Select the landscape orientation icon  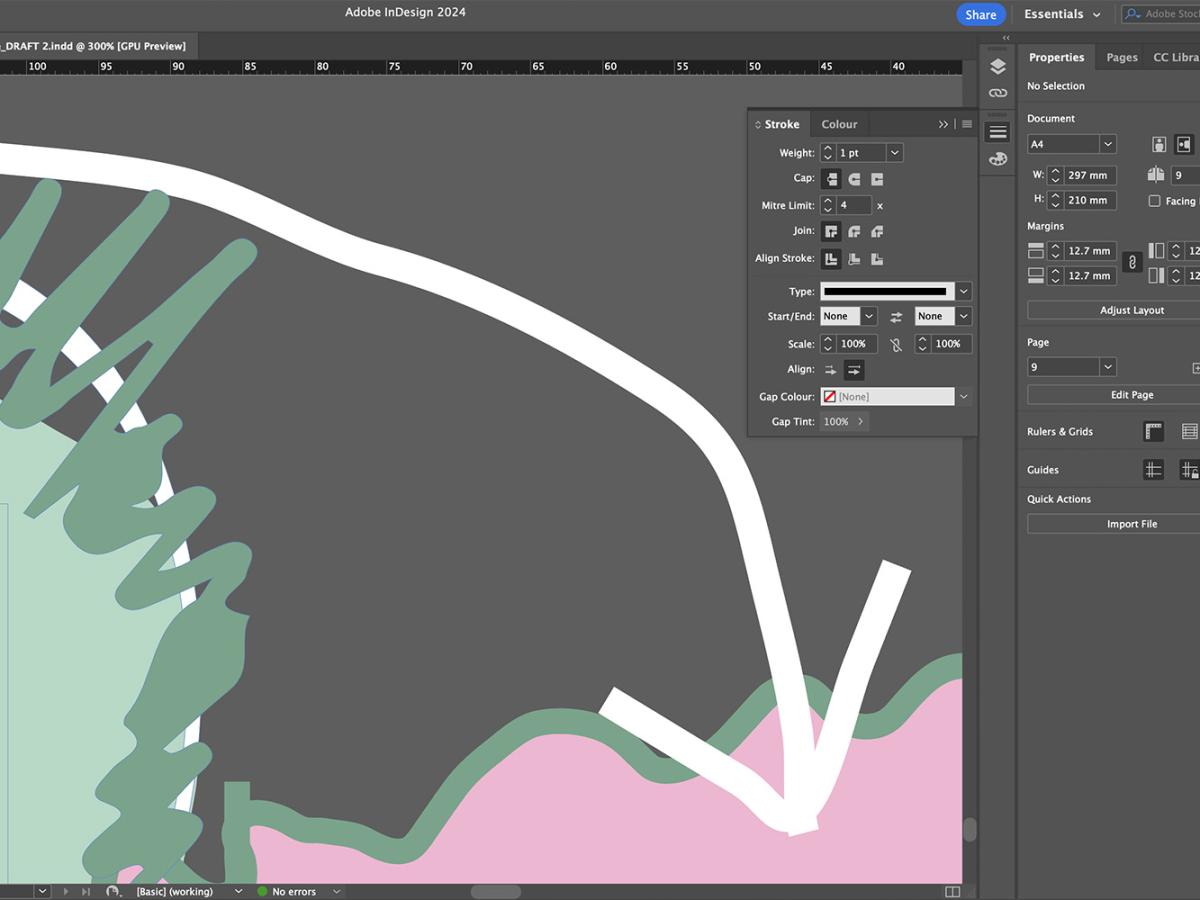(x=1185, y=145)
